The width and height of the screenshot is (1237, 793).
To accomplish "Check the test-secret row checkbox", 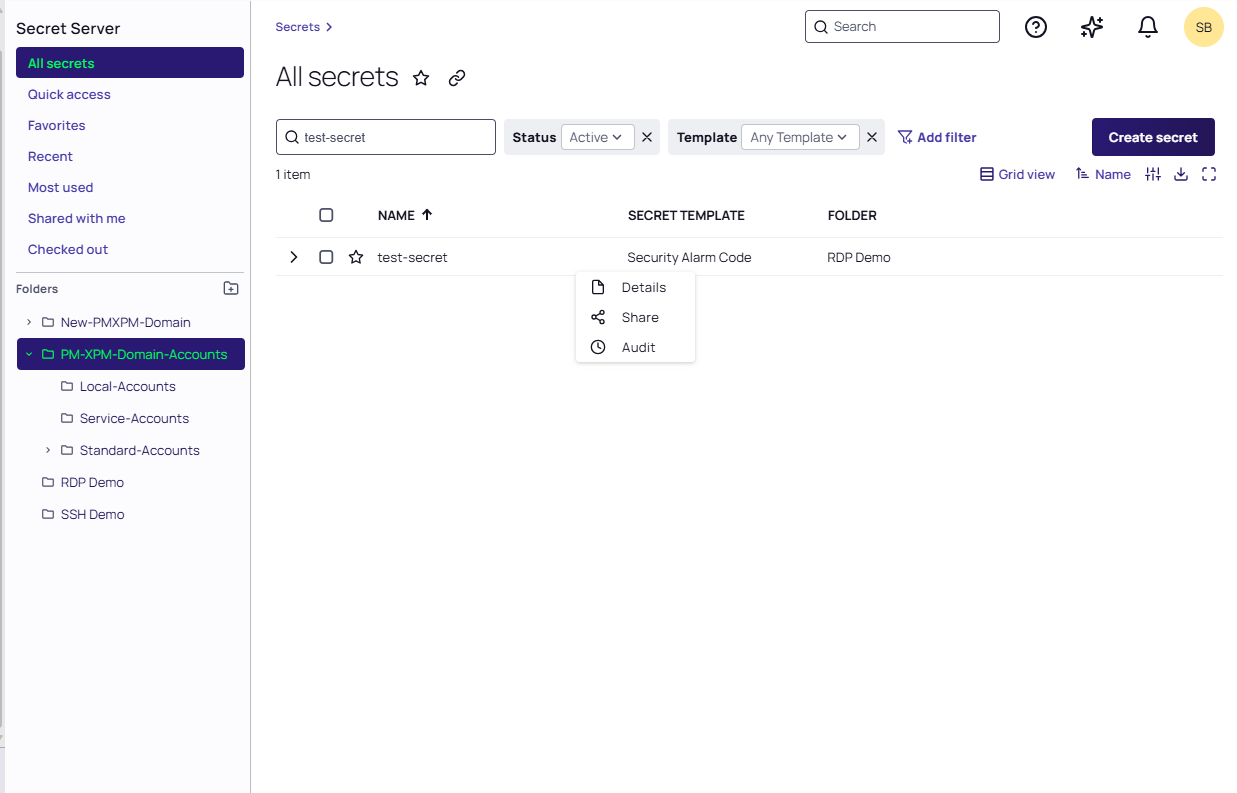I will [x=326, y=257].
